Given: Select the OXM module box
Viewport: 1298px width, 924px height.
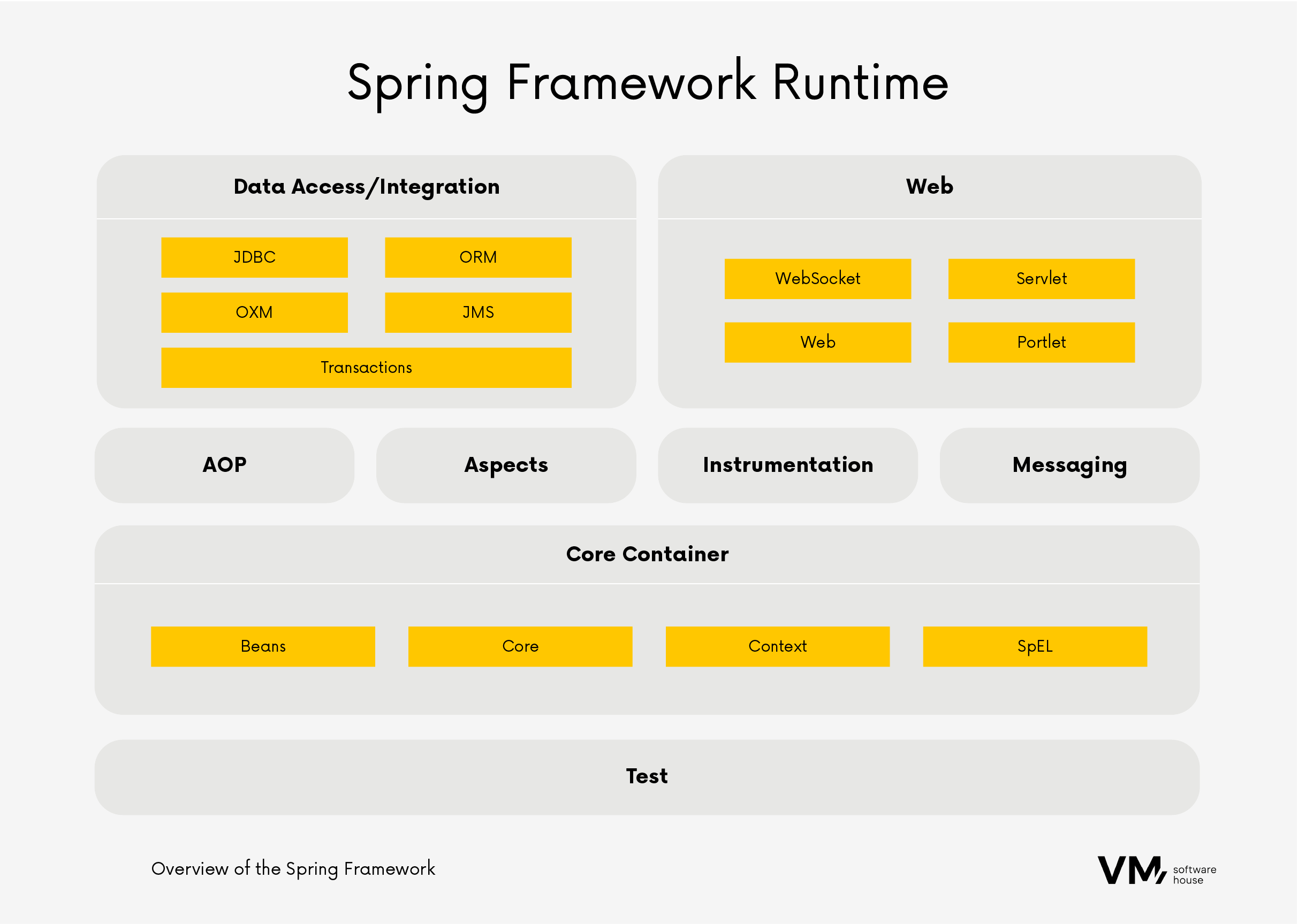Looking at the screenshot, I should point(254,312).
